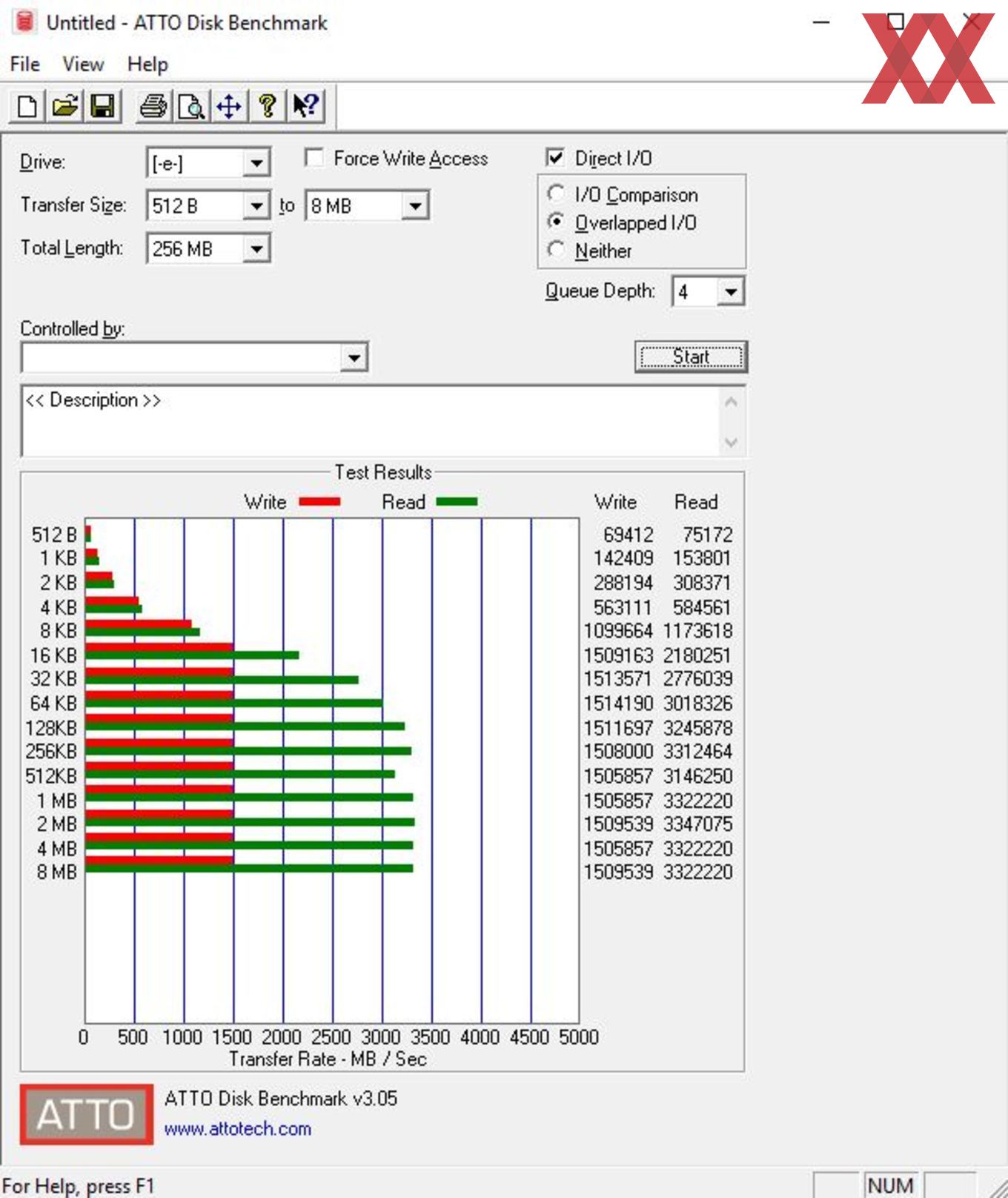Viewport: 1008px width, 1198px height.
Task: Expand the 8 MB transfer size dropdown
Action: (x=415, y=205)
